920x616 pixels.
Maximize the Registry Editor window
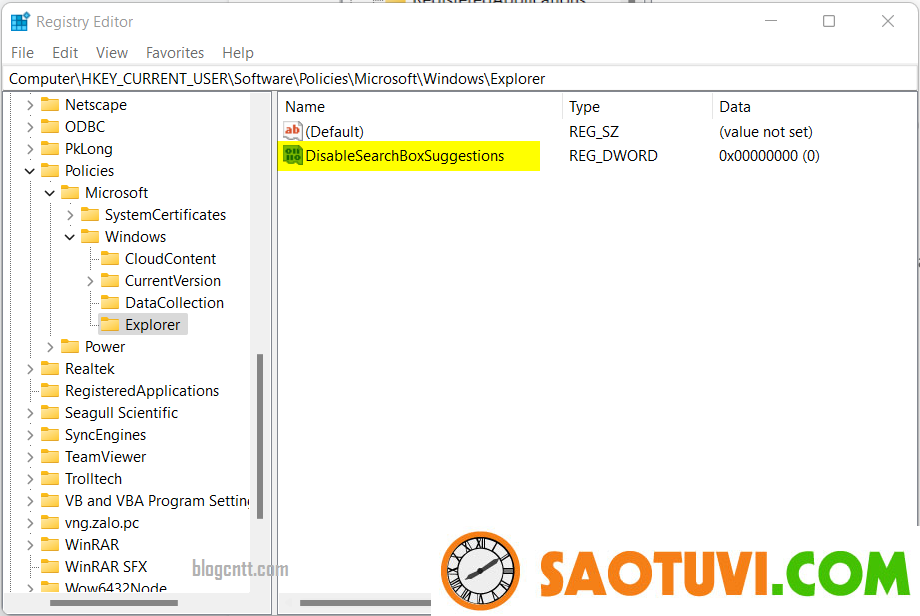click(829, 21)
